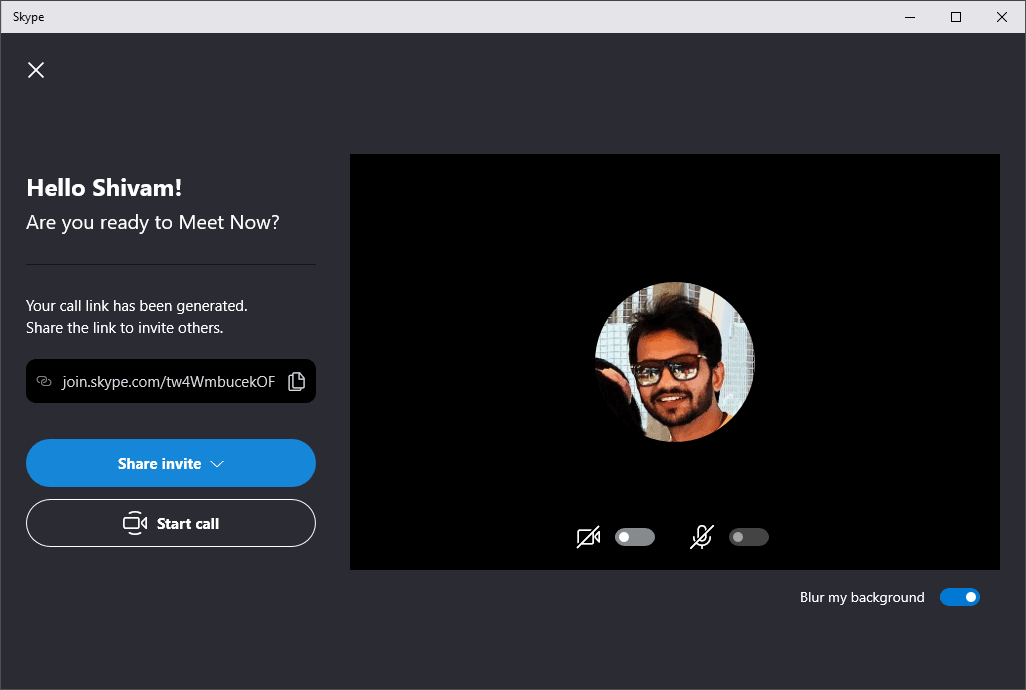Image resolution: width=1026 pixels, height=690 pixels.
Task: Click the chain link icon beside join.skype.com
Action: point(44,381)
